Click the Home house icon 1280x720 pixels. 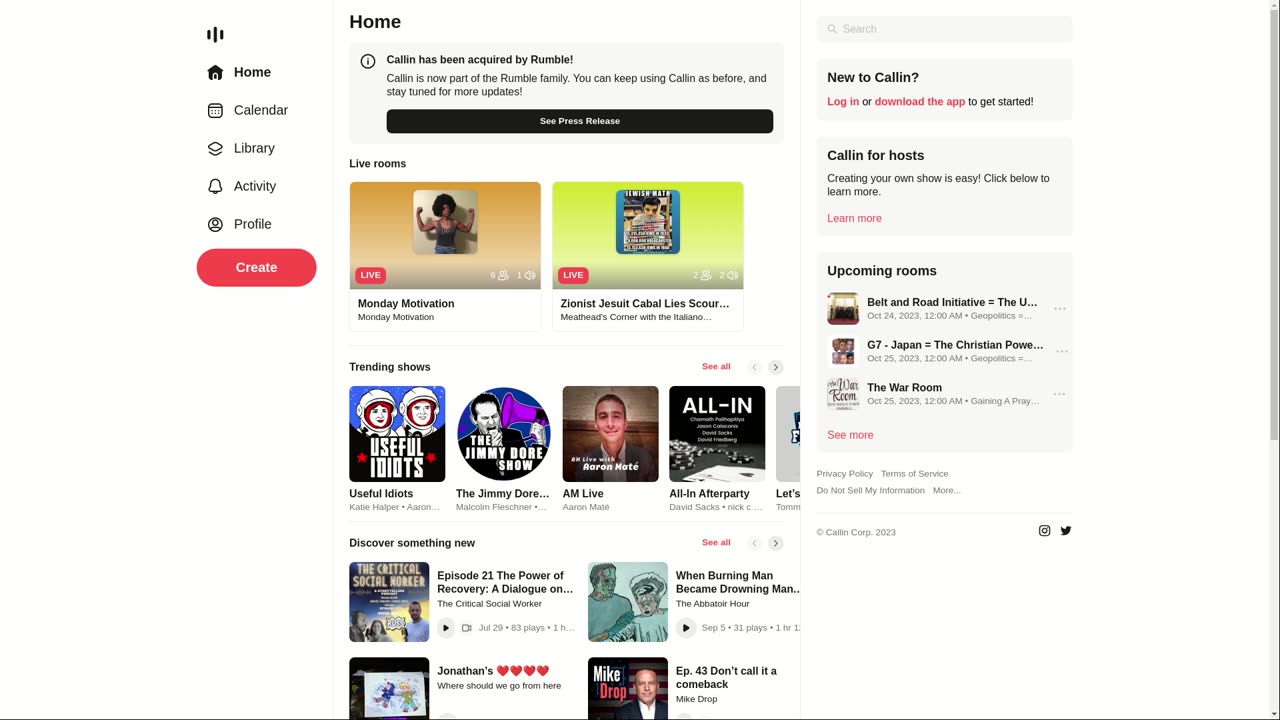coord(215,72)
